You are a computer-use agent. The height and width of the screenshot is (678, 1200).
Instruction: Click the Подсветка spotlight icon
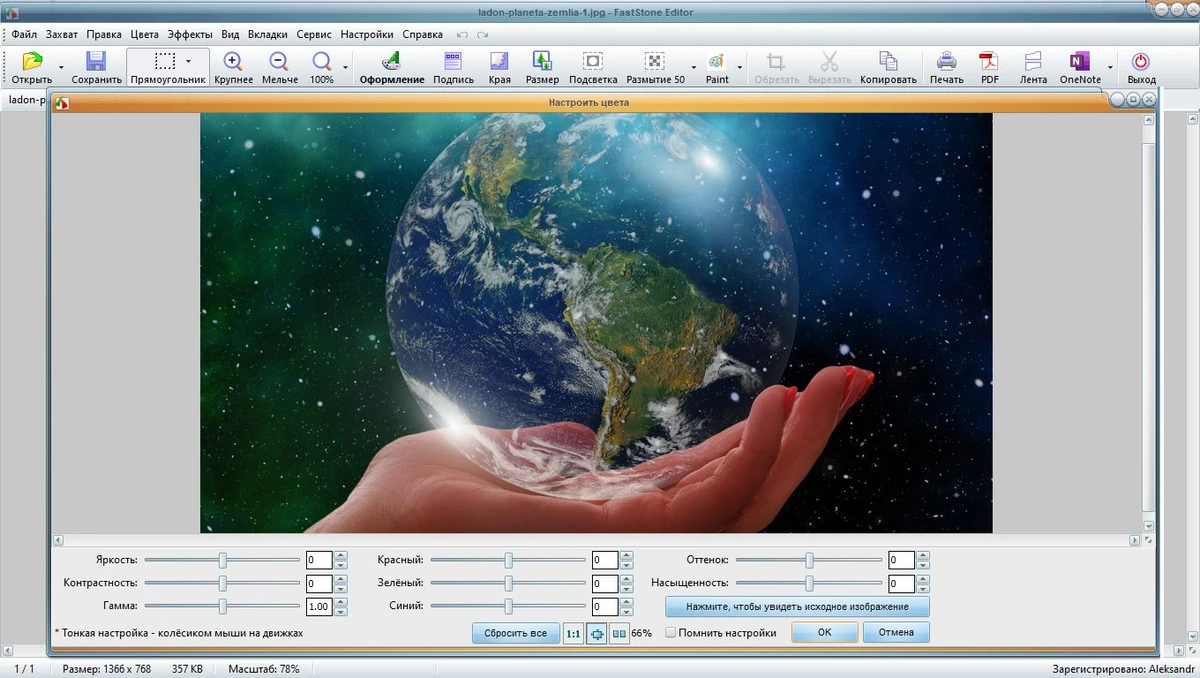click(593, 62)
